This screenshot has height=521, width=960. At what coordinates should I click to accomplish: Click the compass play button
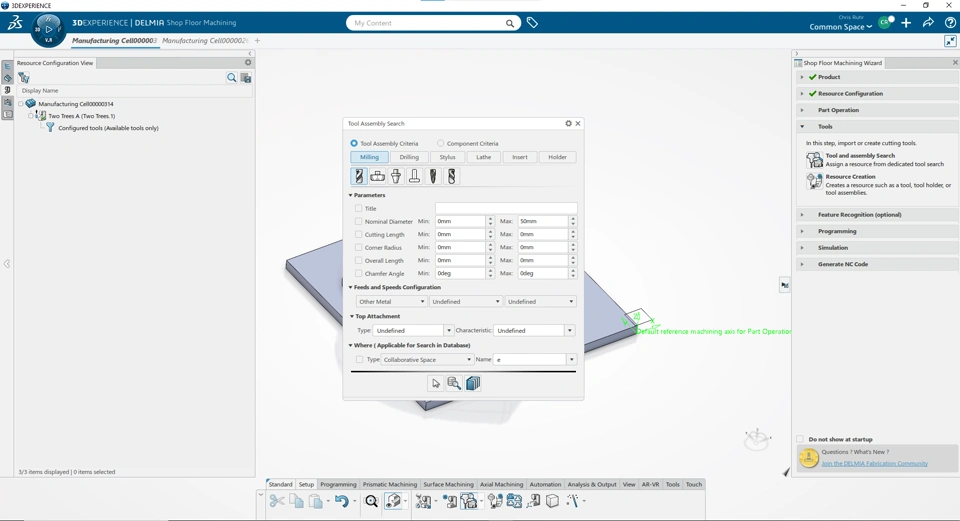coord(49,29)
